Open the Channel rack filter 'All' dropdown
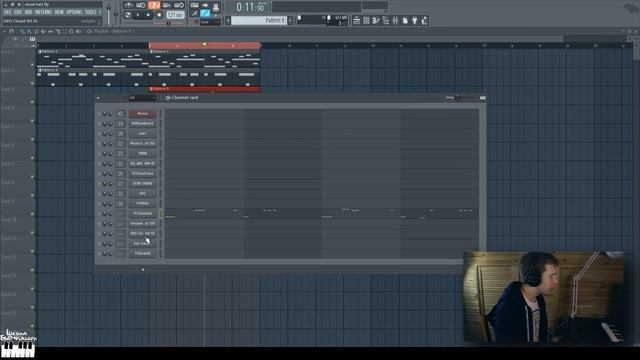Image resolution: width=640 pixels, height=360 pixels. click(142, 98)
